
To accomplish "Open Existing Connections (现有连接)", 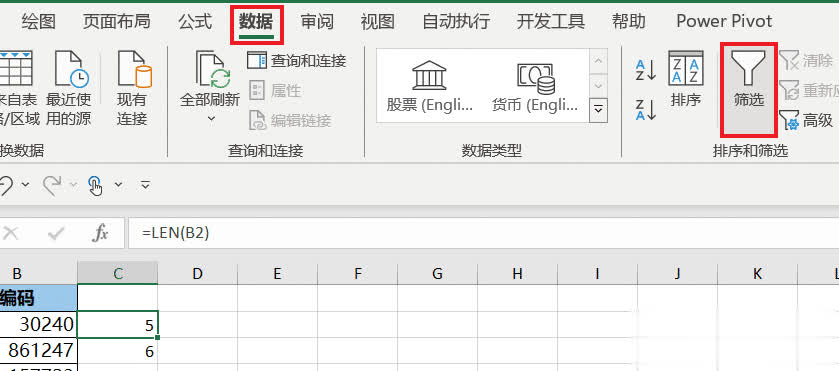I will click(x=132, y=88).
